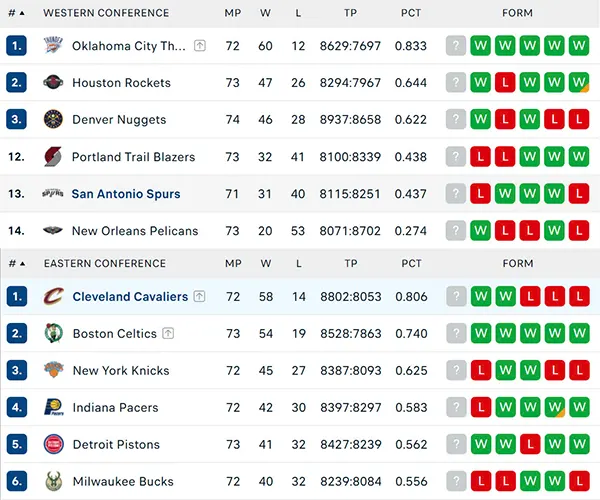Click the Oklahoma City Thunder team logo

pyautogui.click(x=53, y=46)
